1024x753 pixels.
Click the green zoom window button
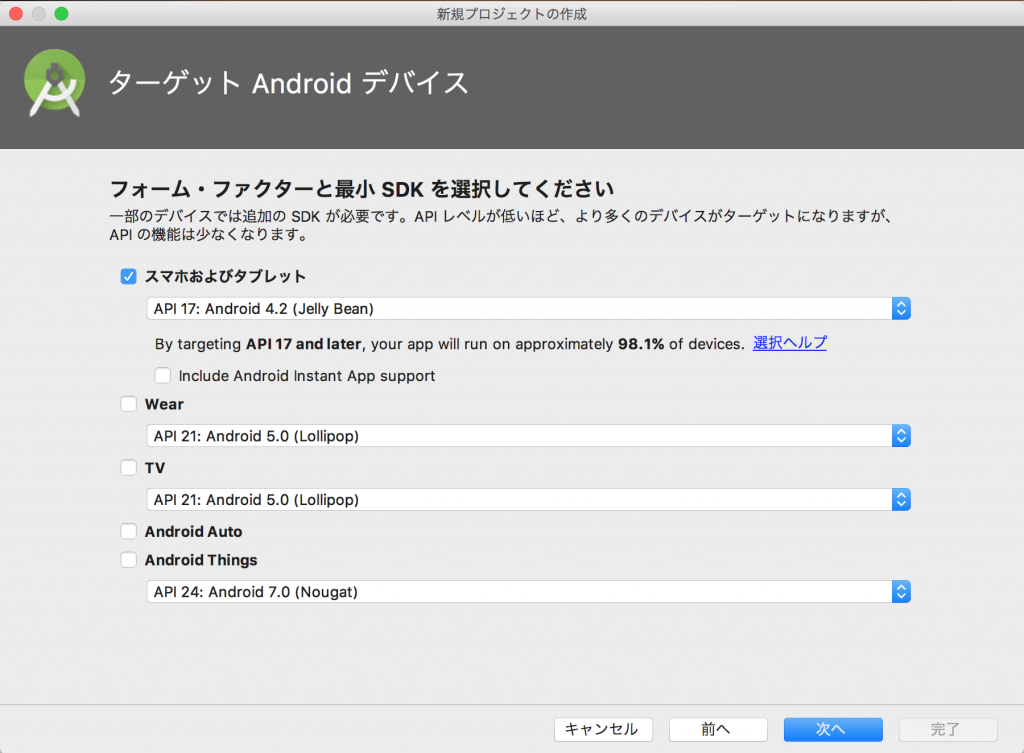pos(61,14)
